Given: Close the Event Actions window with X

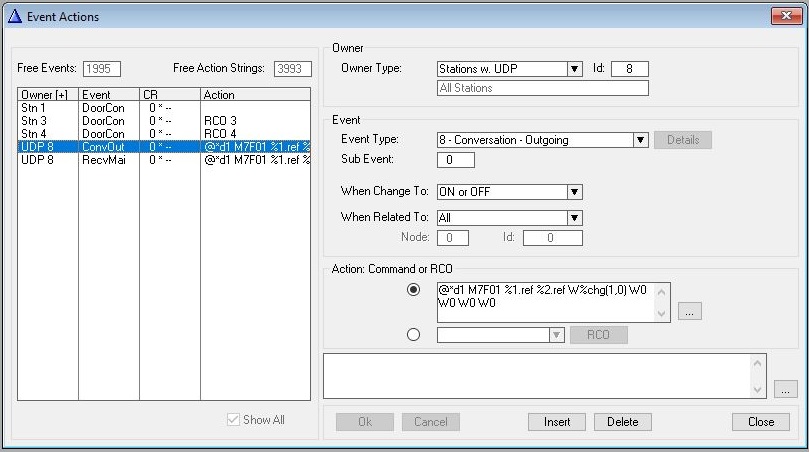Looking at the screenshot, I should click(786, 16).
